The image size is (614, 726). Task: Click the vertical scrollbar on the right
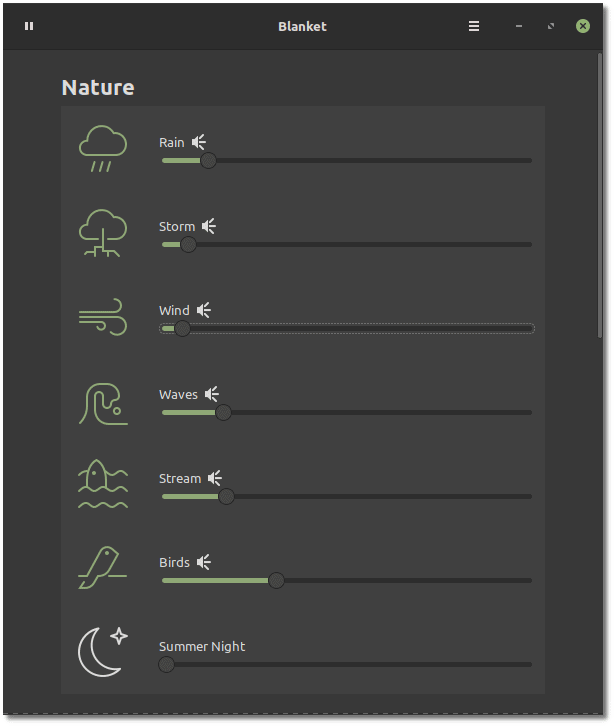pyautogui.click(x=600, y=200)
